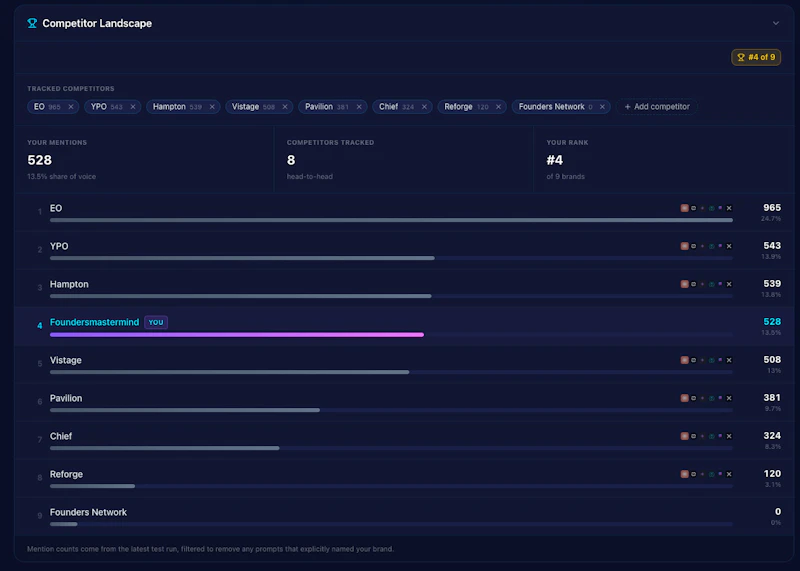Click the teal circle icon in EO row

(x=711, y=208)
